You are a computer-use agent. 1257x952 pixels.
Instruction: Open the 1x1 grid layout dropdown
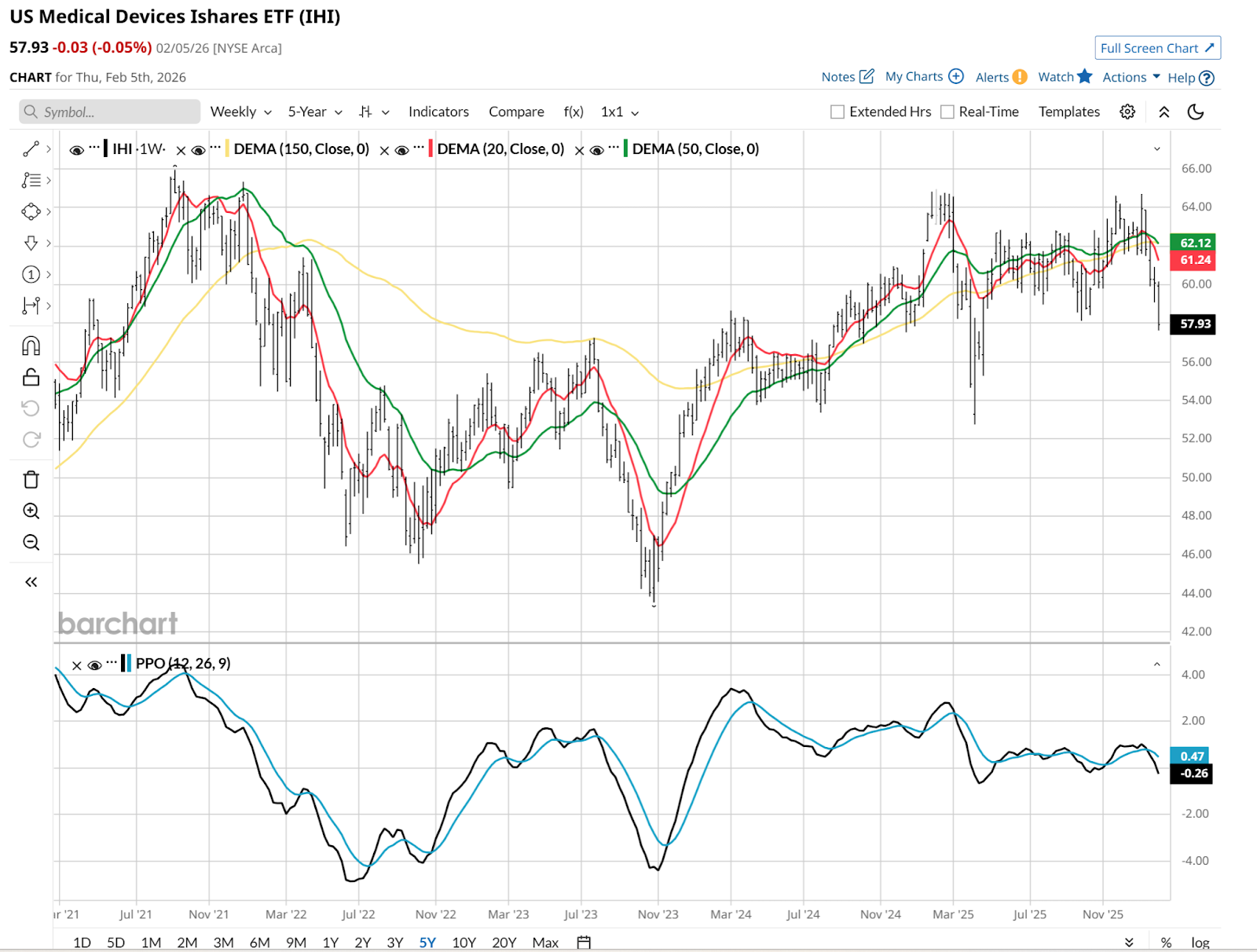pos(620,112)
